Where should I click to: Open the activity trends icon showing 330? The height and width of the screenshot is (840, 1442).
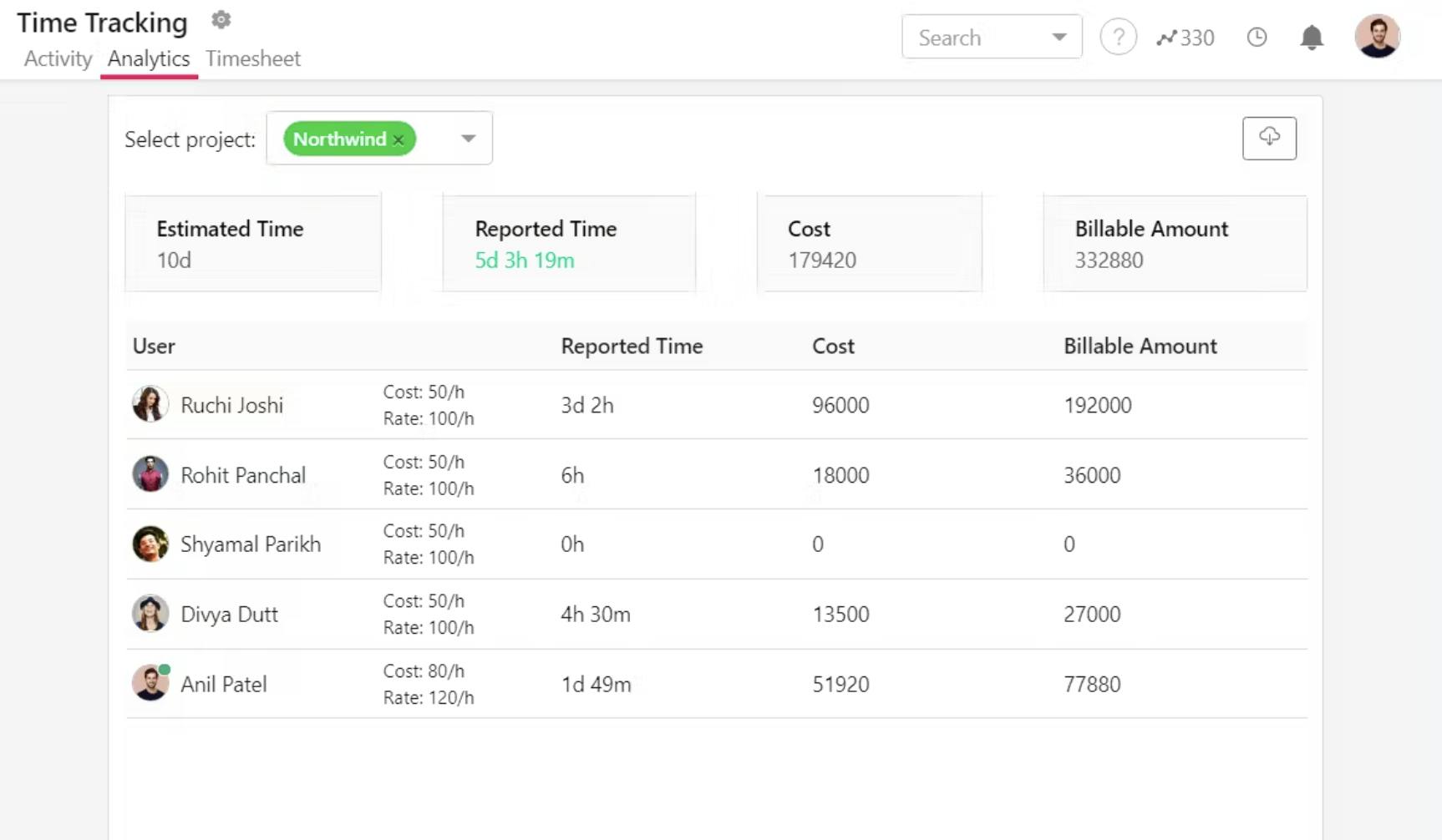point(1185,37)
